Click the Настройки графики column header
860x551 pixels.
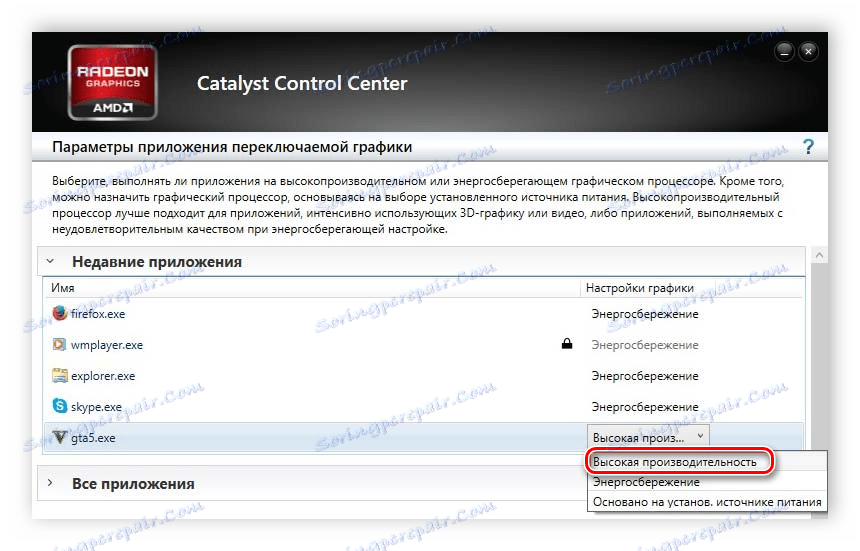click(x=640, y=288)
